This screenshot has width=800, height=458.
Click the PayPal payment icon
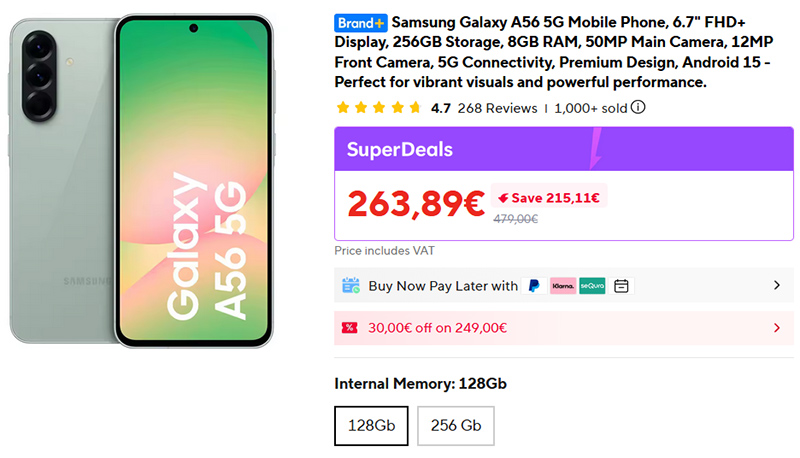pyautogui.click(x=535, y=286)
